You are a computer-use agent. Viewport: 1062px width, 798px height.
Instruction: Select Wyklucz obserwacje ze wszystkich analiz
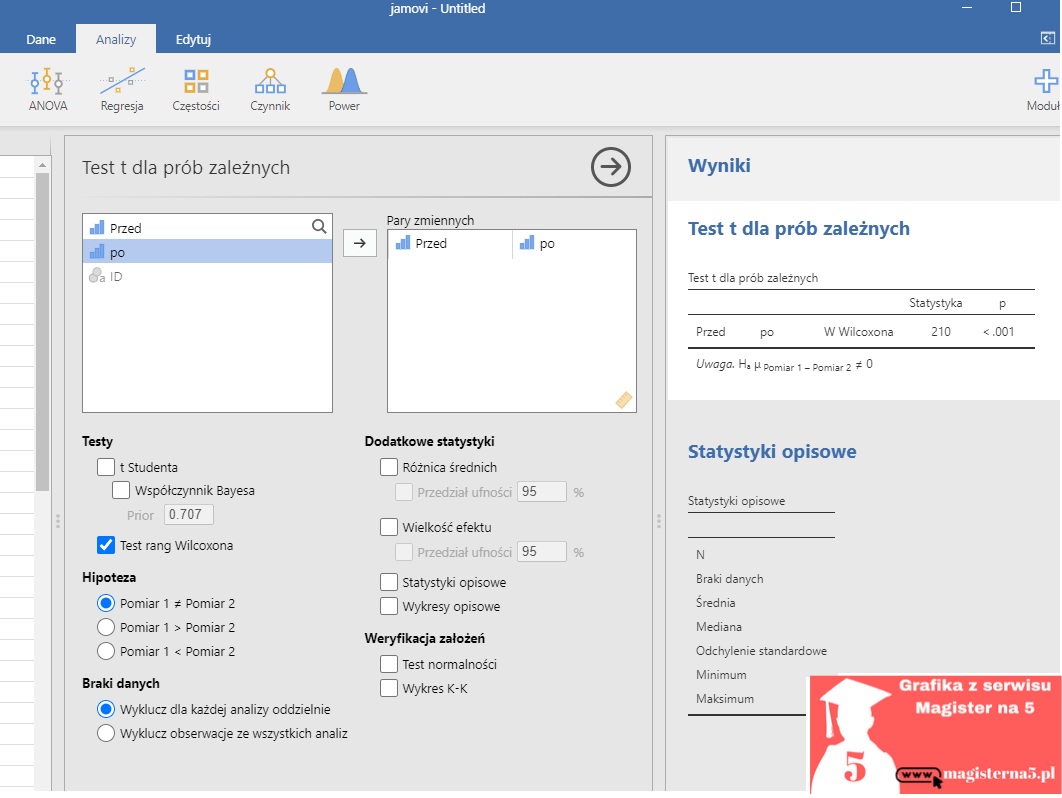click(106, 733)
